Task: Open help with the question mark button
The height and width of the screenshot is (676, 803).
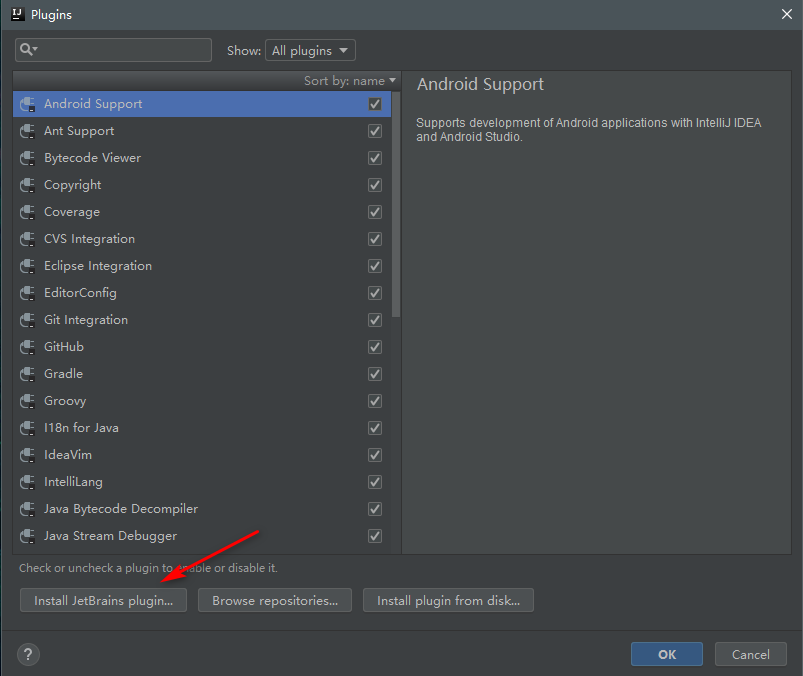Action: coord(28,654)
